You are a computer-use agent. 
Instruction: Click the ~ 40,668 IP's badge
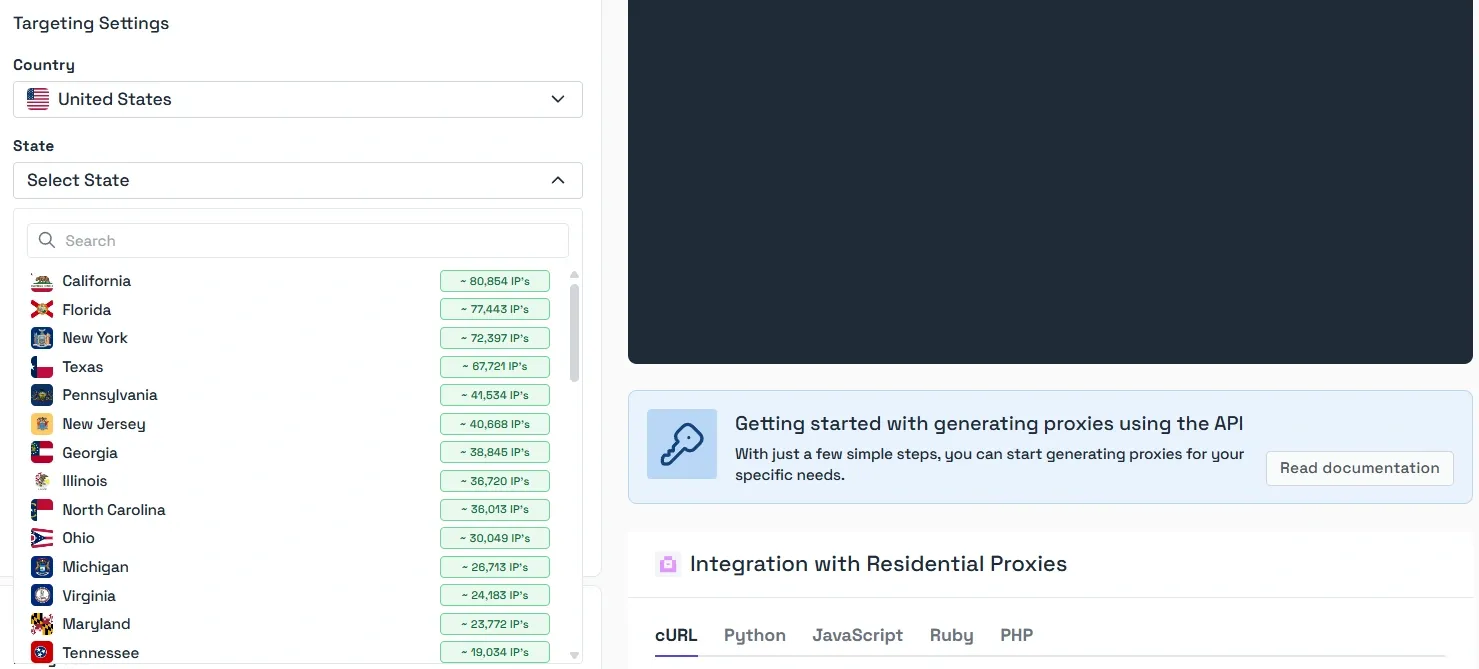[495, 424]
